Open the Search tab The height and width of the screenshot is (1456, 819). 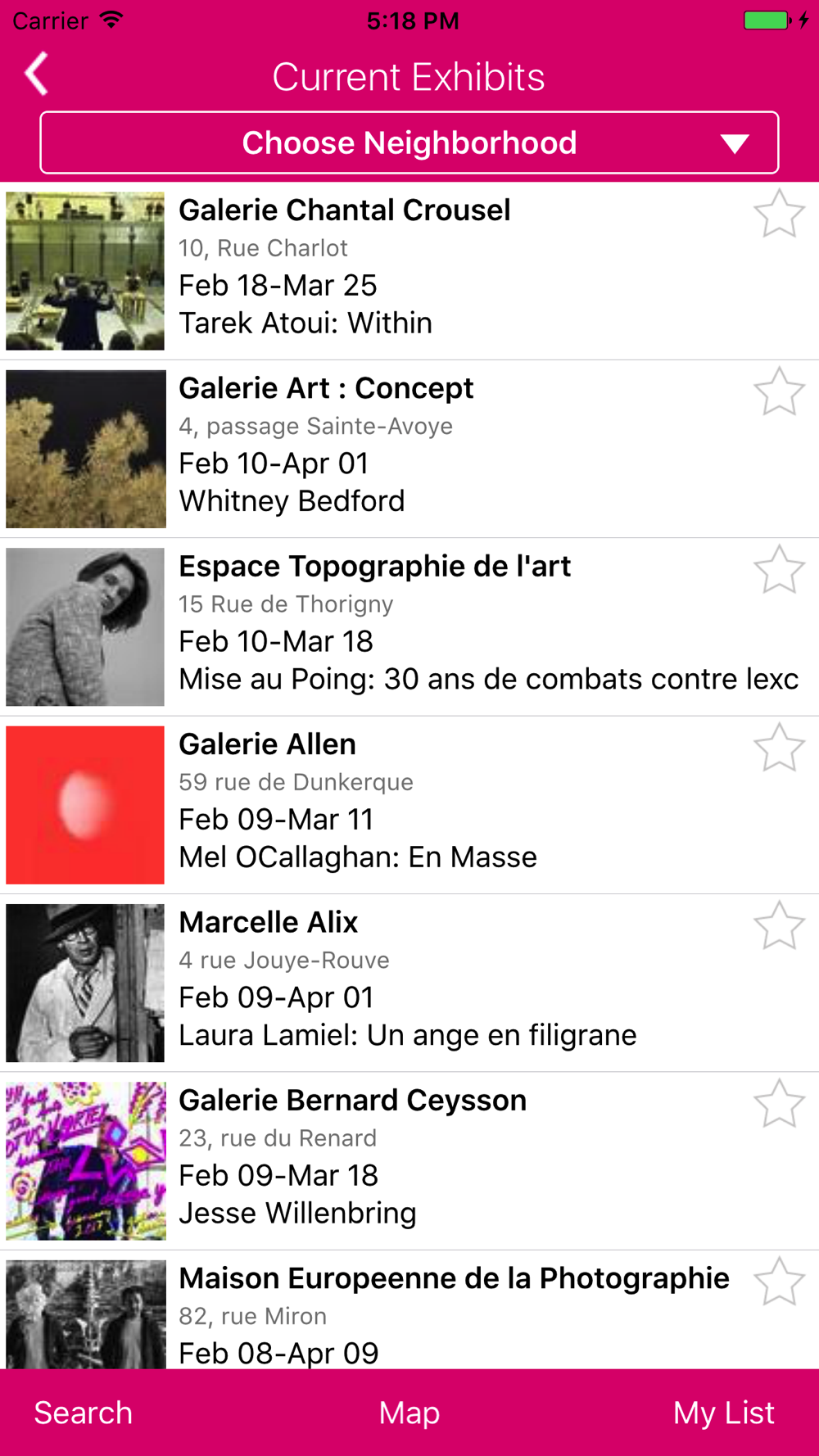pyautogui.click(x=83, y=1413)
